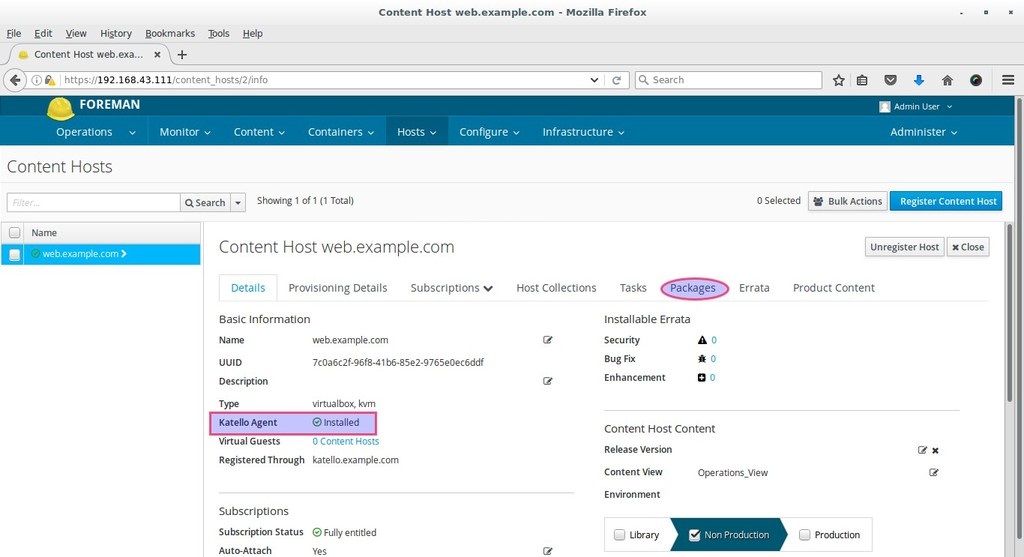Tick the select-all checkbox beside Name header
Image resolution: width=1024 pixels, height=557 pixels.
[x=14, y=232]
